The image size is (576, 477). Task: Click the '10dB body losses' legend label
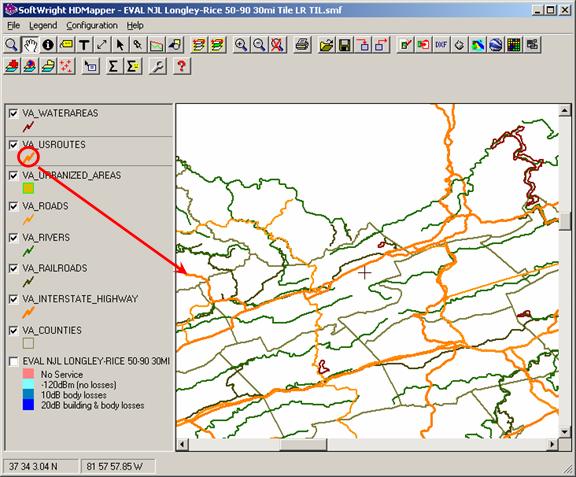tap(74, 395)
